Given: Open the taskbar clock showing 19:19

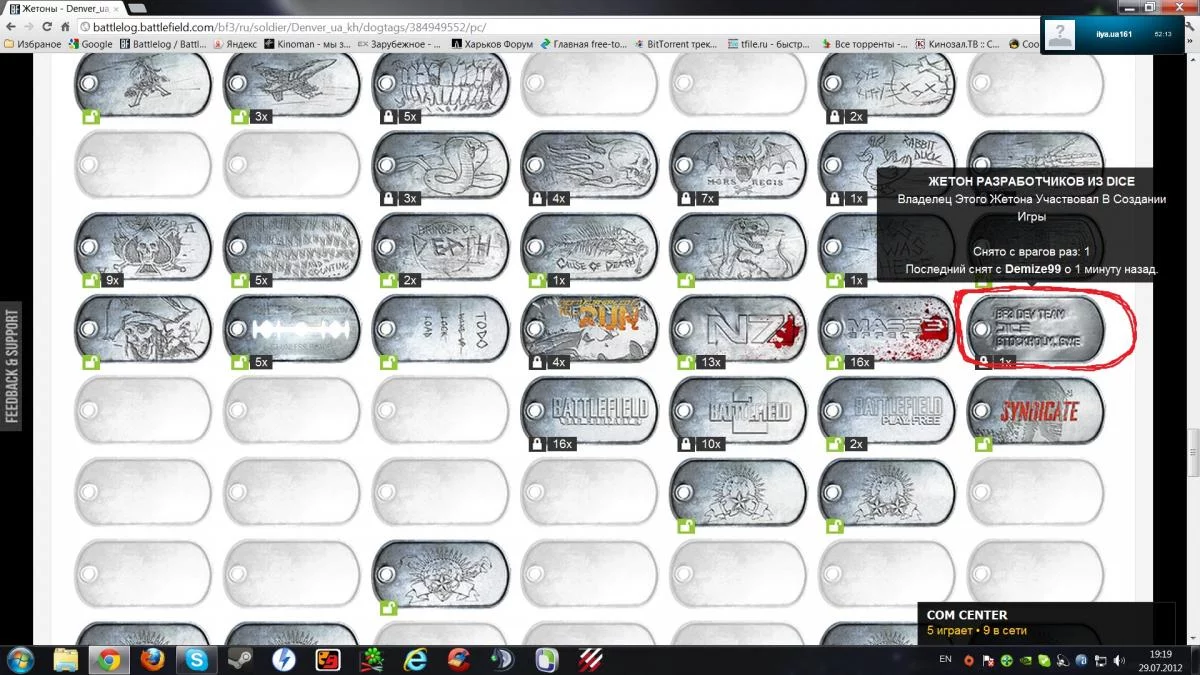Looking at the screenshot, I should point(1161,660).
